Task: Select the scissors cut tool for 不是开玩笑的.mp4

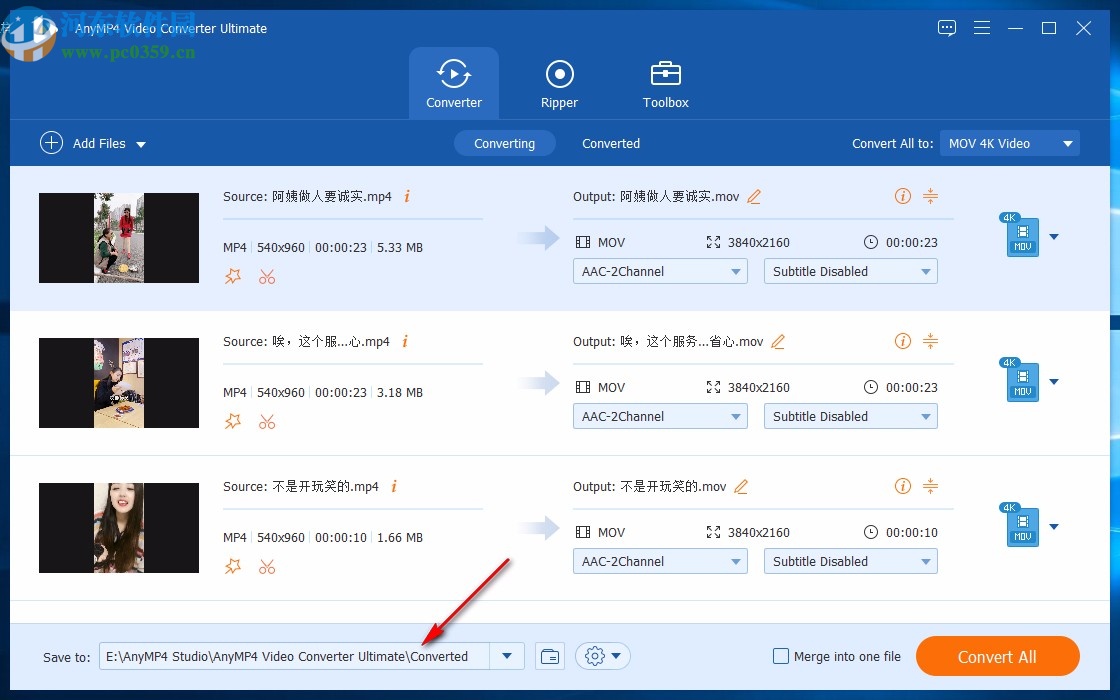Action: [x=267, y=566]
